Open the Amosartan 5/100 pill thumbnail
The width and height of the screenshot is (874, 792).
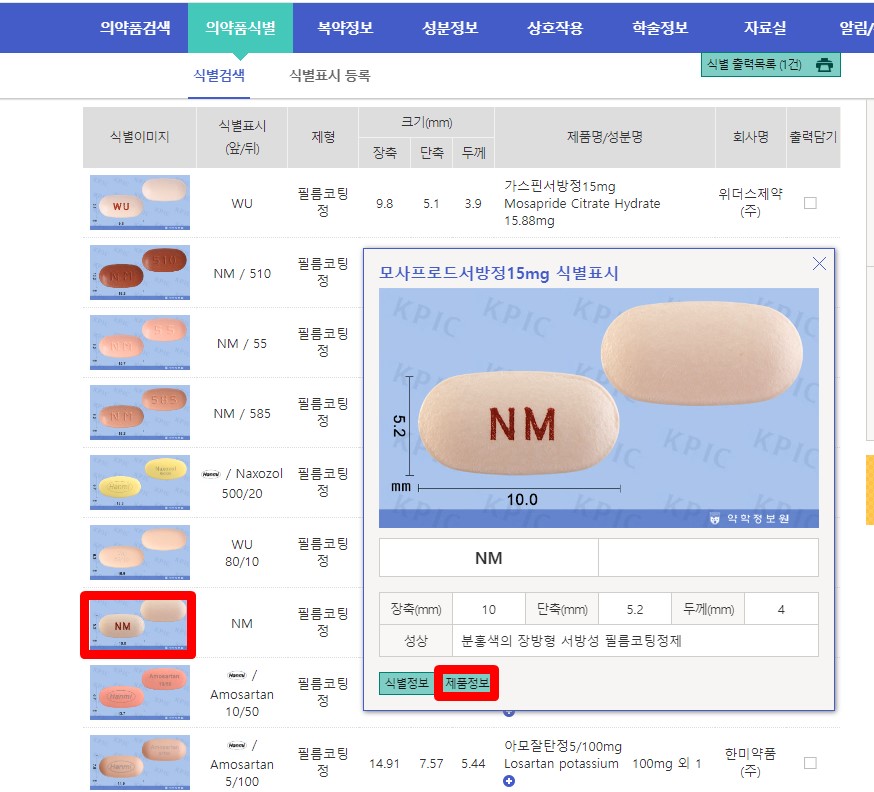140,762
